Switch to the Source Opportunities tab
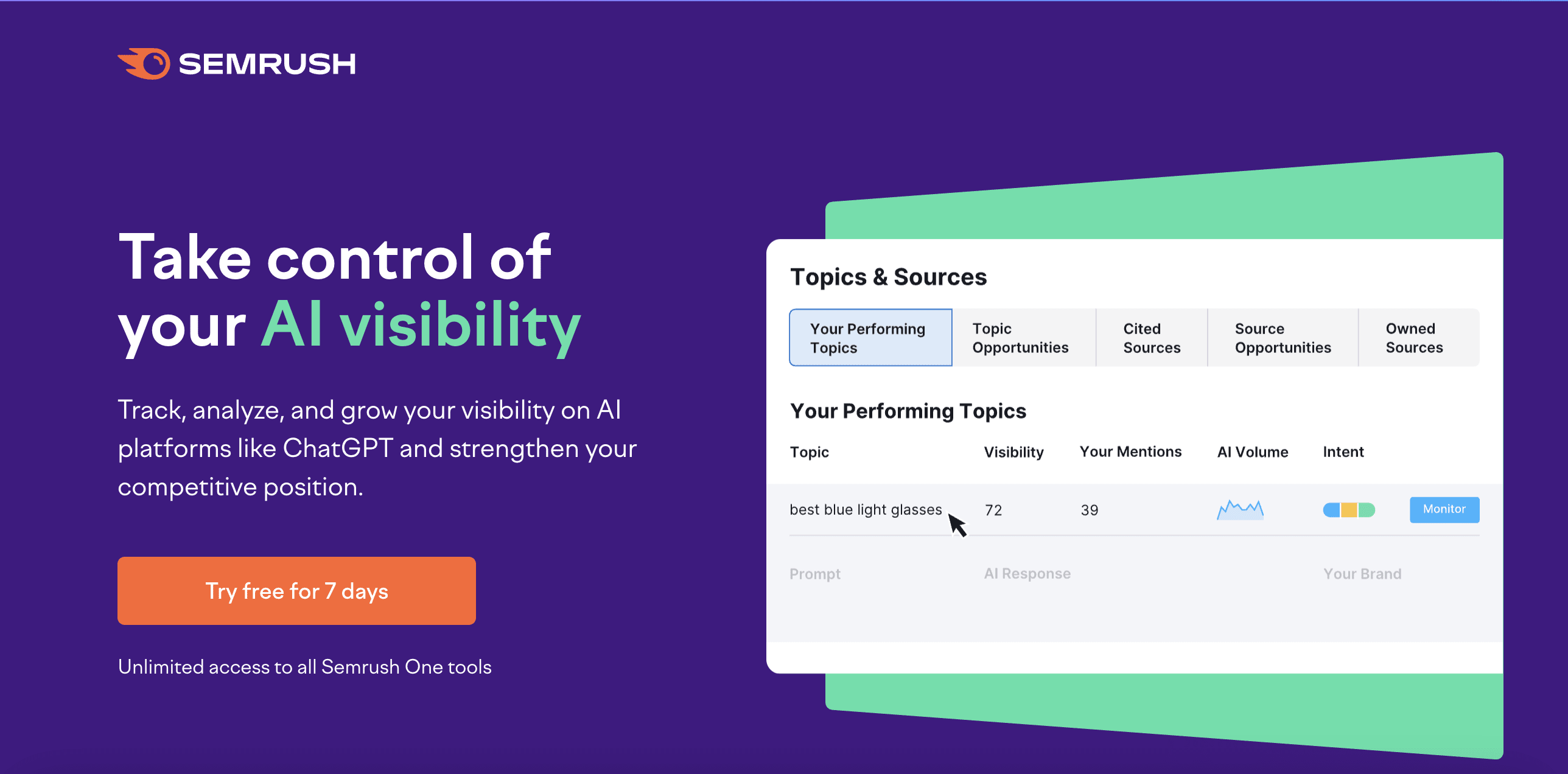Screen dimensions: 1568x774 1283,338
